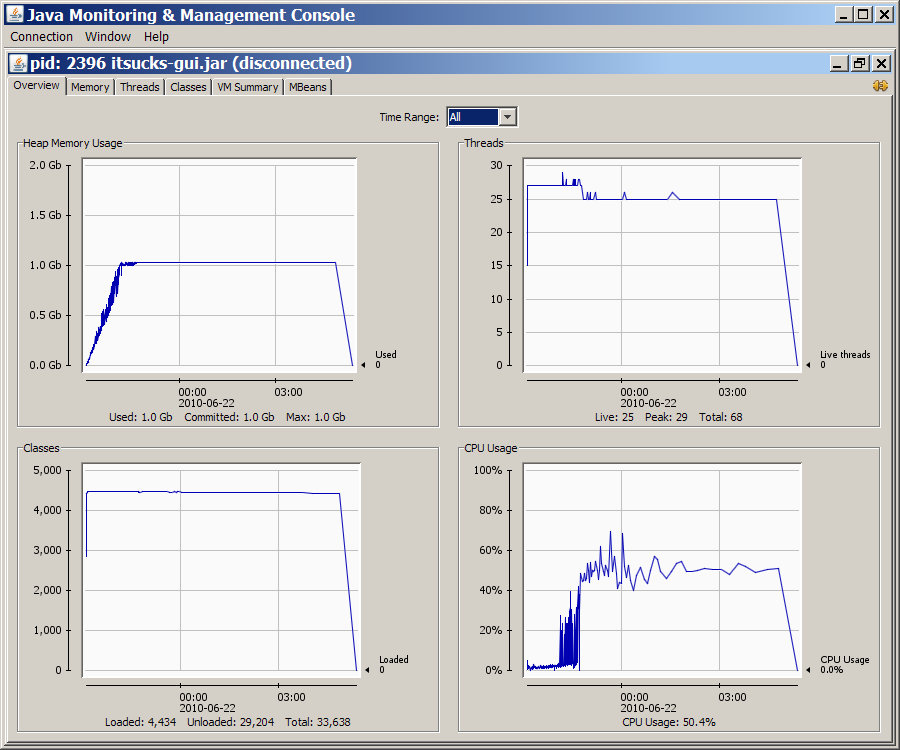Click the 'Loaded' legend label on Classes chart

click(x=394, y=659)
